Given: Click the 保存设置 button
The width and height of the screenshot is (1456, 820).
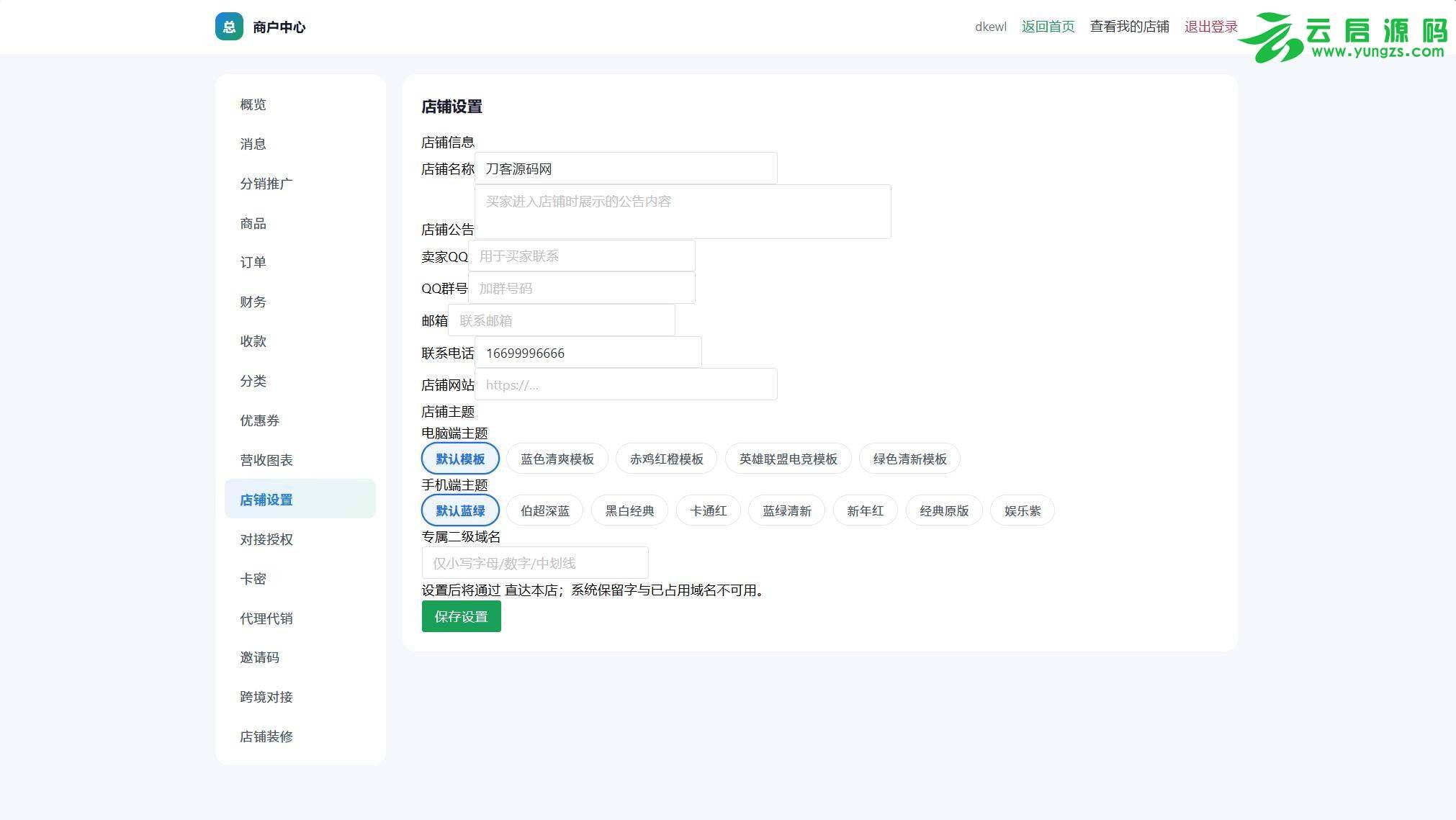Looking at the screenshot, I should 462,616.
